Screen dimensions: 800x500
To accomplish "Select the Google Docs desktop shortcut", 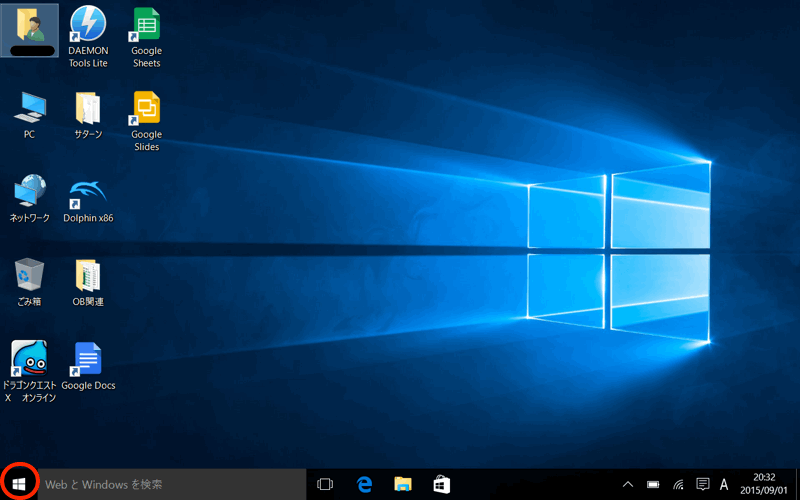I will (88, 358).
